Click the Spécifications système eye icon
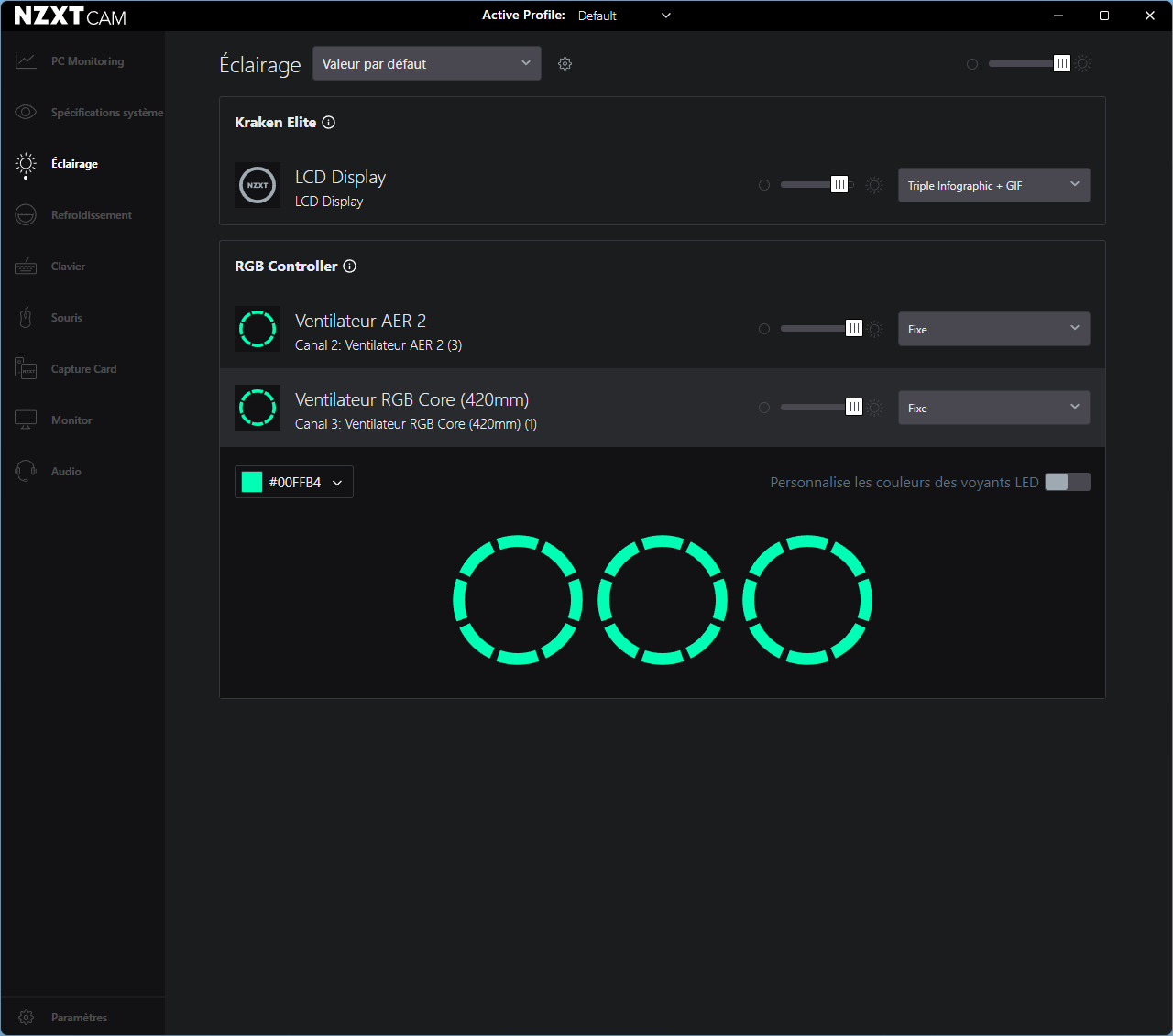Screen dimensions: 1173x1036 point(26,113)
